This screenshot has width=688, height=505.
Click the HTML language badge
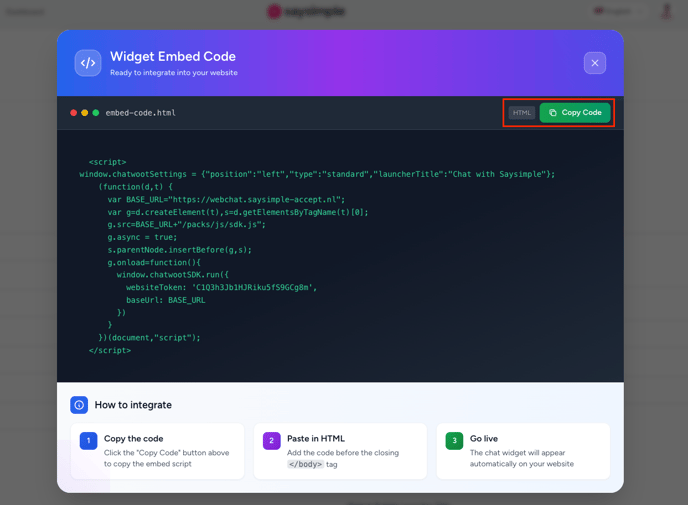[522, 113]
